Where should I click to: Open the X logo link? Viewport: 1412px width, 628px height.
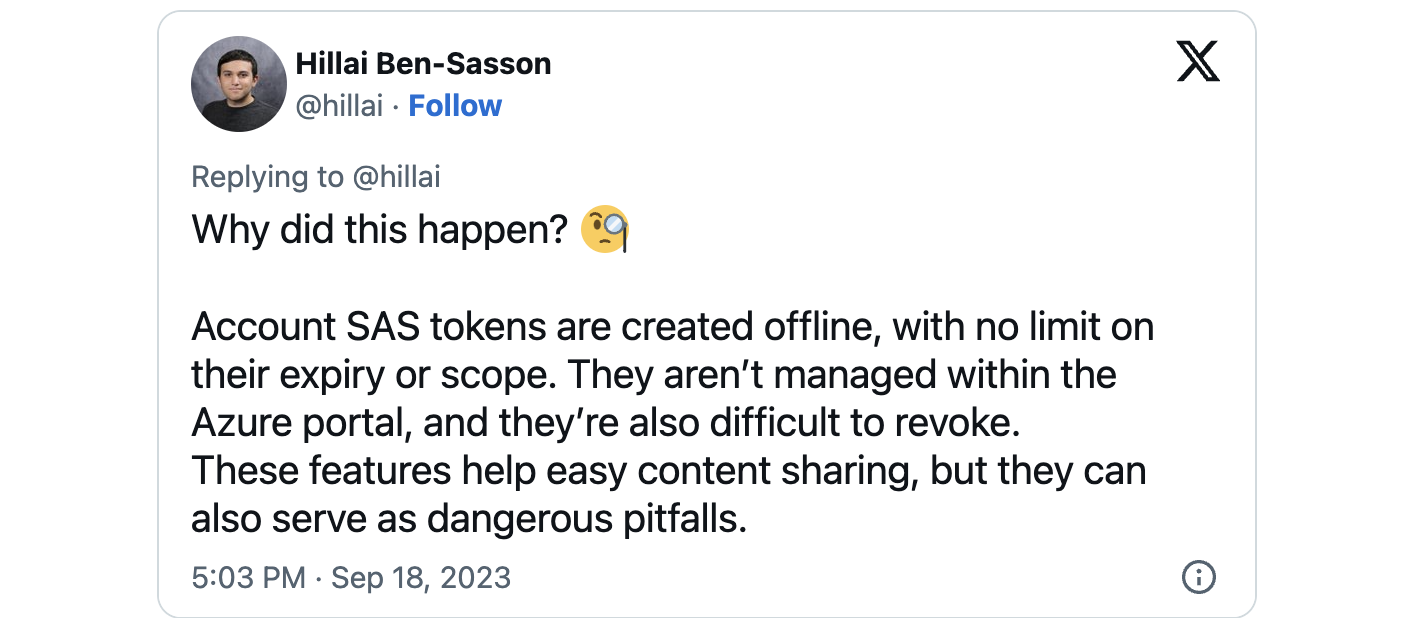[x=1198, y=65]
